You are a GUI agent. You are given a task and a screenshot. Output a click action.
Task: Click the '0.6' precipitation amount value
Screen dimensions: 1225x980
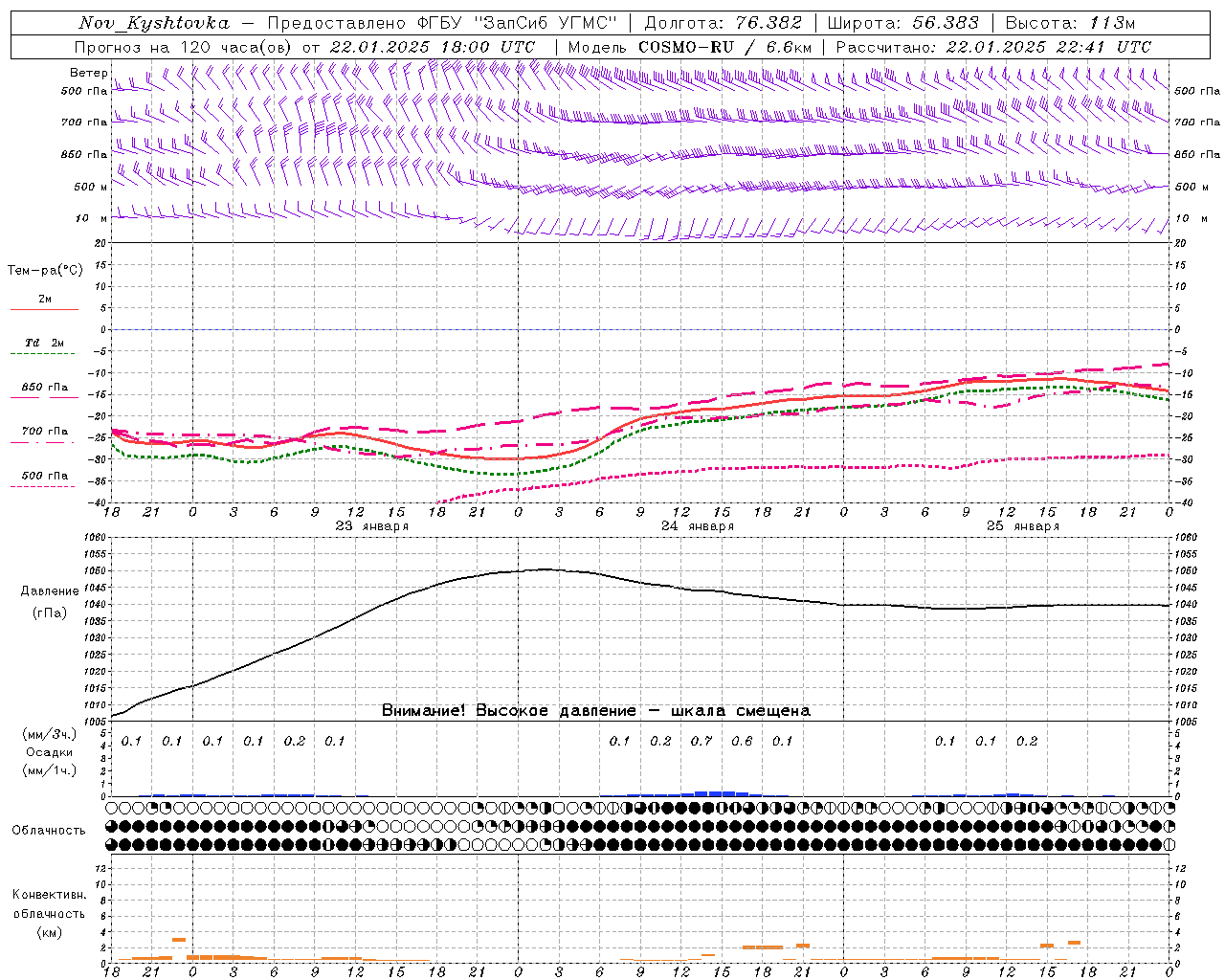coord(742,742)
